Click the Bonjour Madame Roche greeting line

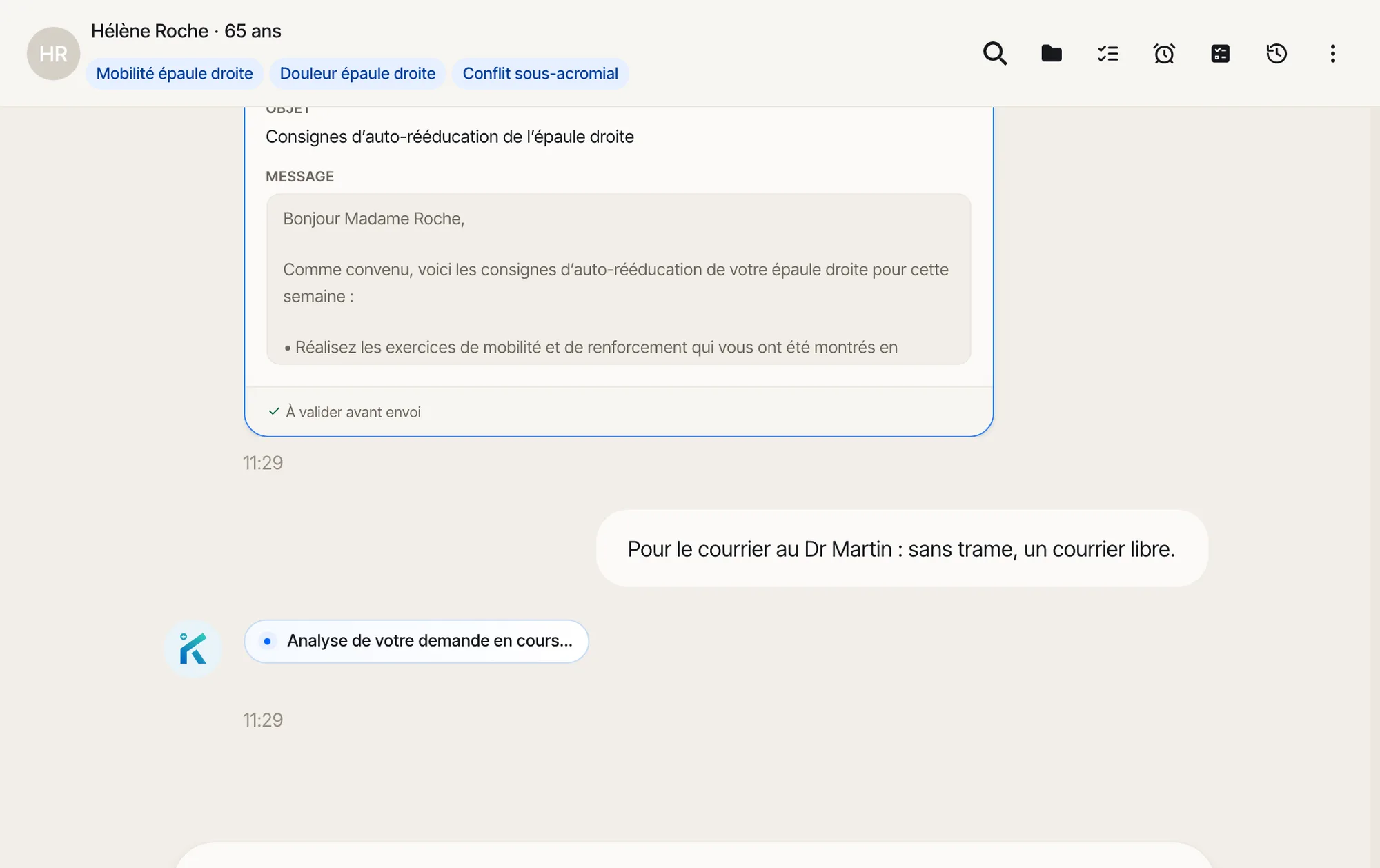pyautogui.click(x=373, y=219)
